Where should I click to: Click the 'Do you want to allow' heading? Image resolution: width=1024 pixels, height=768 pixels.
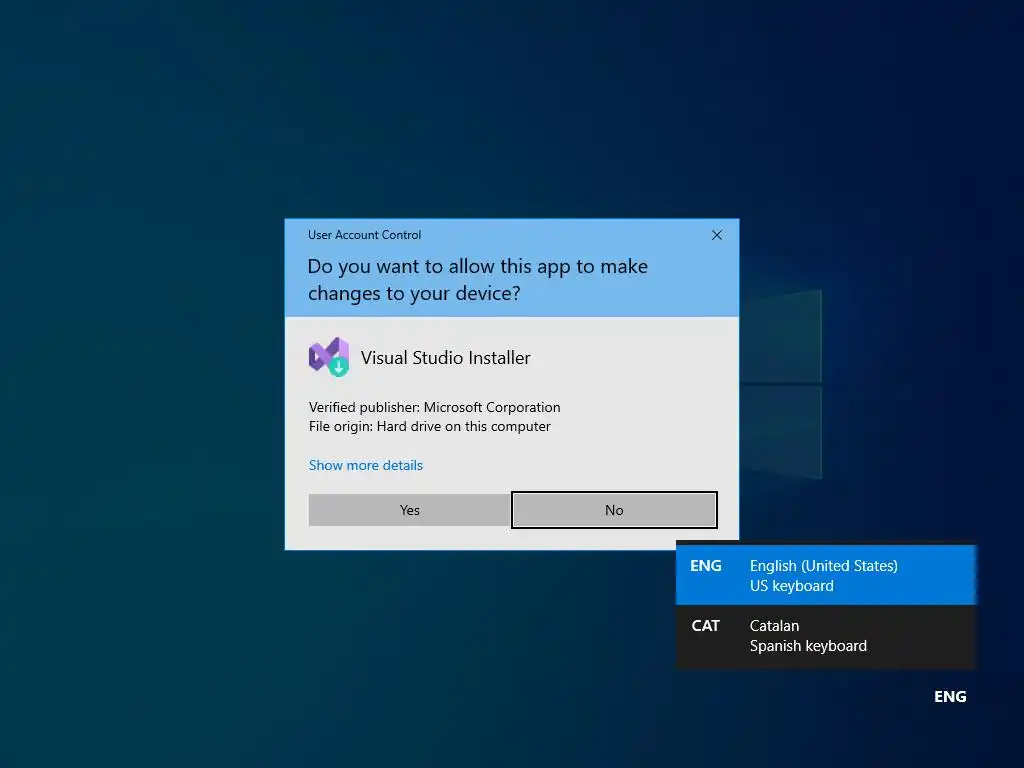(477, 280)
